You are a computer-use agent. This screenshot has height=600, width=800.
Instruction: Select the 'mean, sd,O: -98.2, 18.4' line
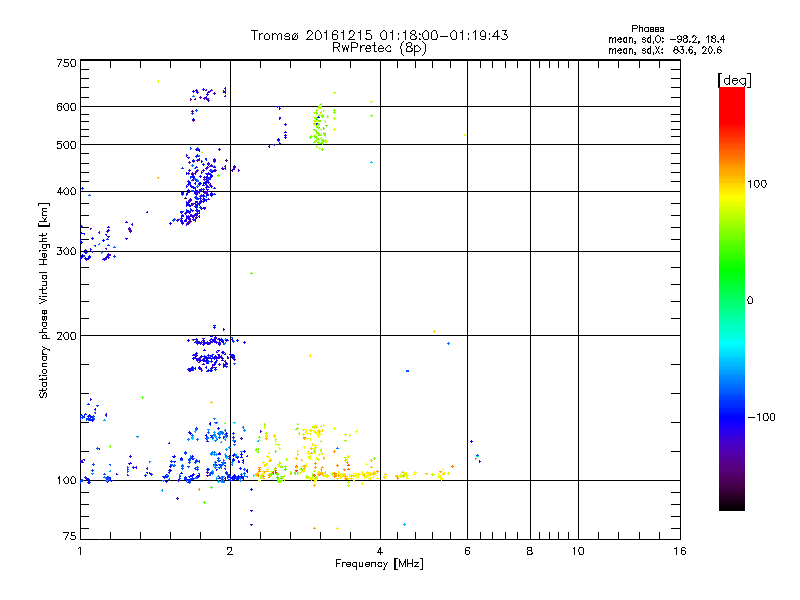coord(666,39)
